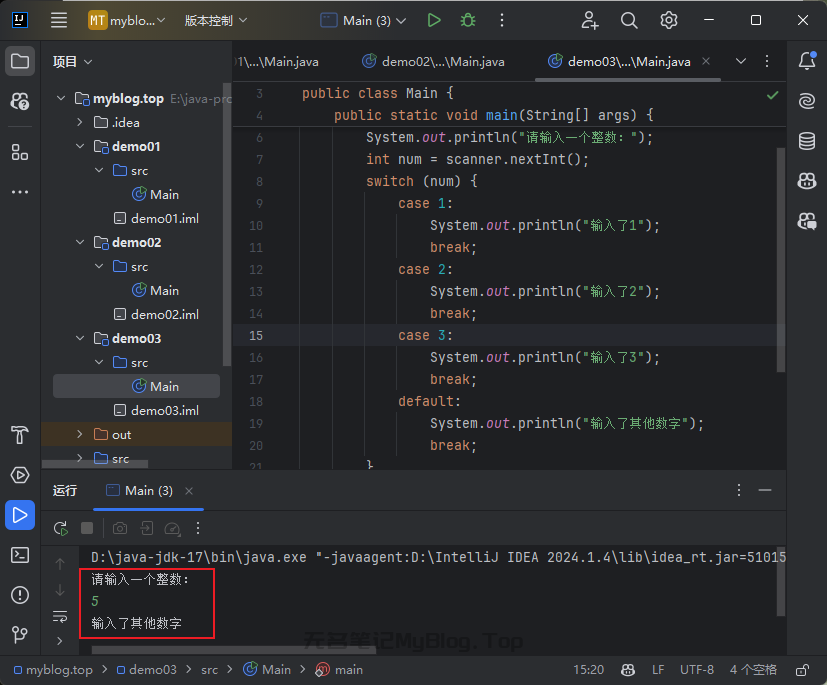Viewport: 827px width, 685px height.
Task: Click main method breadcrumb
Action: coord(339,670)
